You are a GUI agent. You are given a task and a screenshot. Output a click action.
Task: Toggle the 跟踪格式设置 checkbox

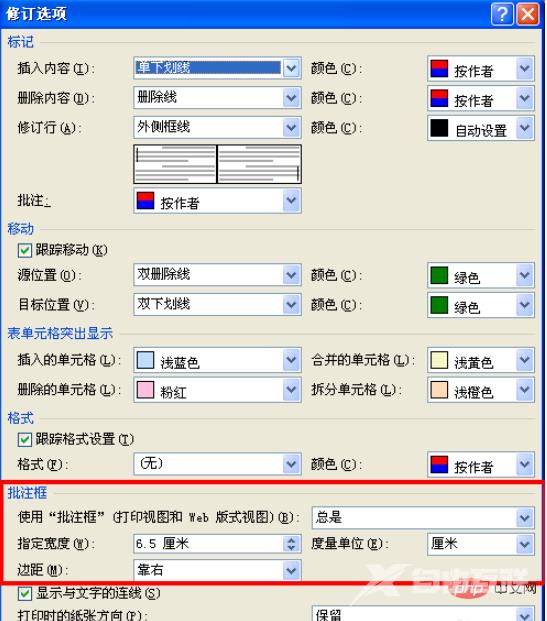(25, 439)
